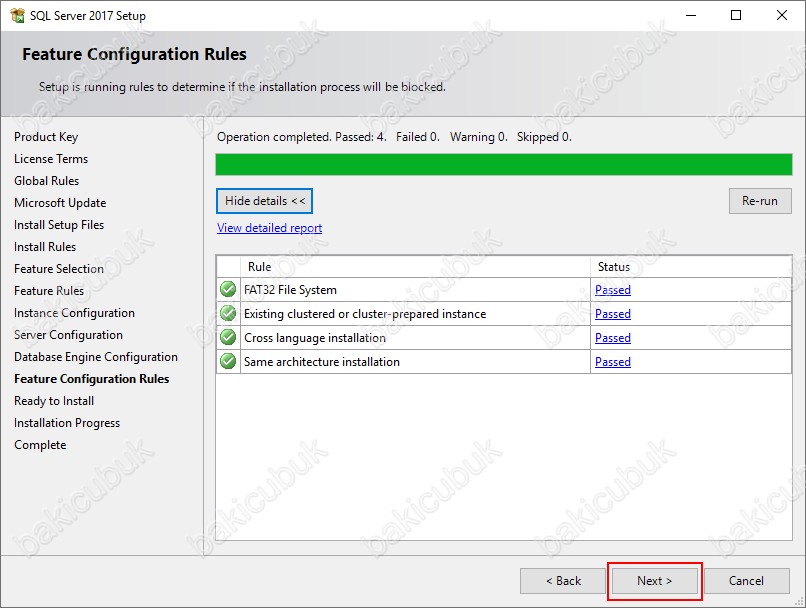Screen dimensions: 806x608
Task: Open Passed link for Same architecture installation
Action: (x=613, y=362)
